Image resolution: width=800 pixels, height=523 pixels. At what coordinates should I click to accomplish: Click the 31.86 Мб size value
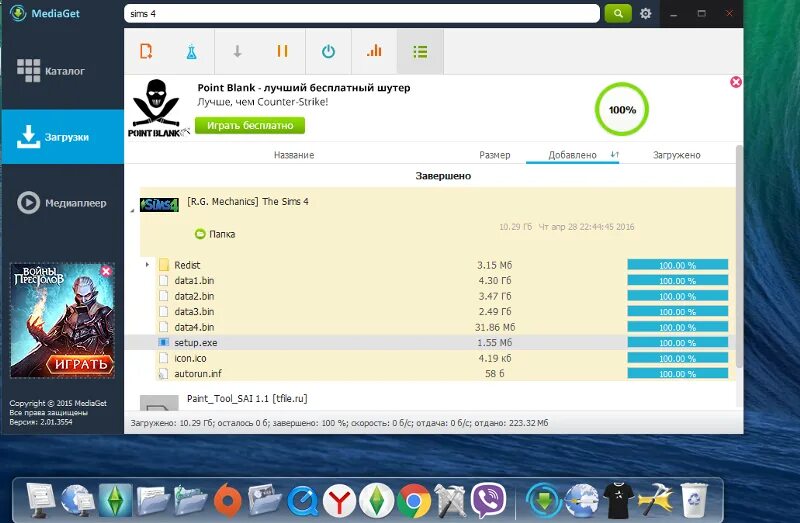coord(495,327)
